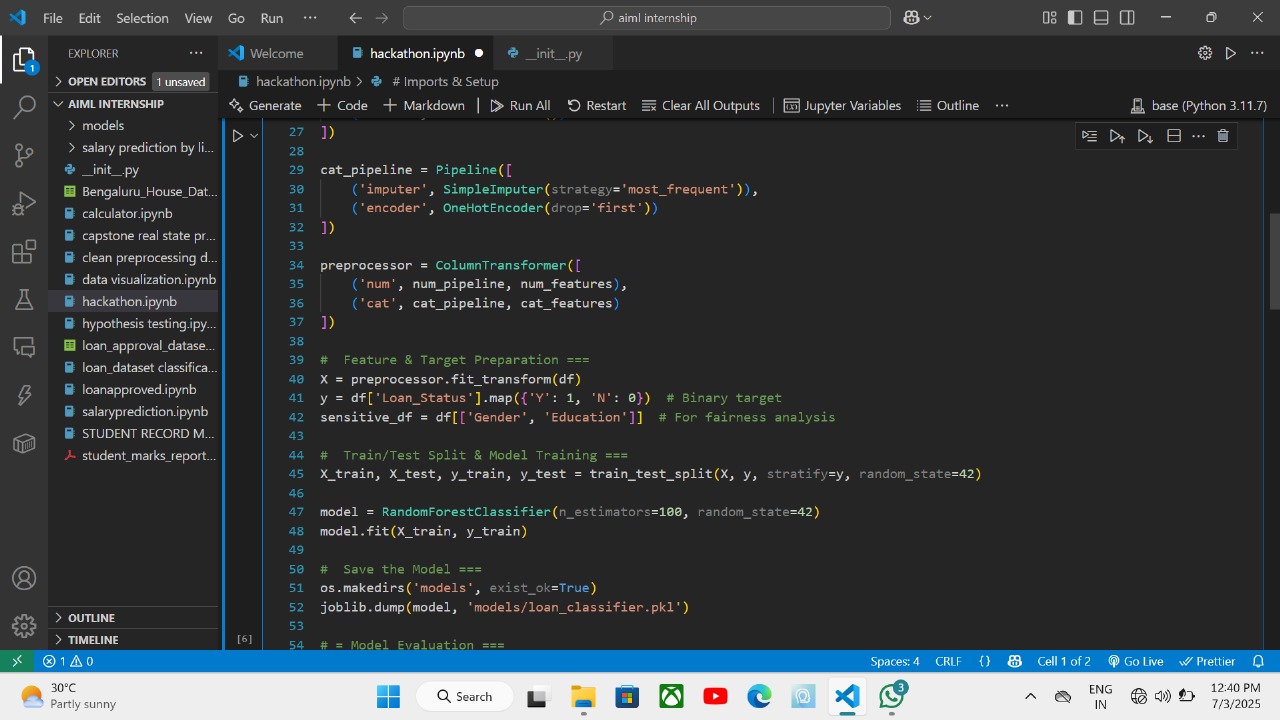
Task: Click Go Live in status bar
Action: pos(1135,661)
